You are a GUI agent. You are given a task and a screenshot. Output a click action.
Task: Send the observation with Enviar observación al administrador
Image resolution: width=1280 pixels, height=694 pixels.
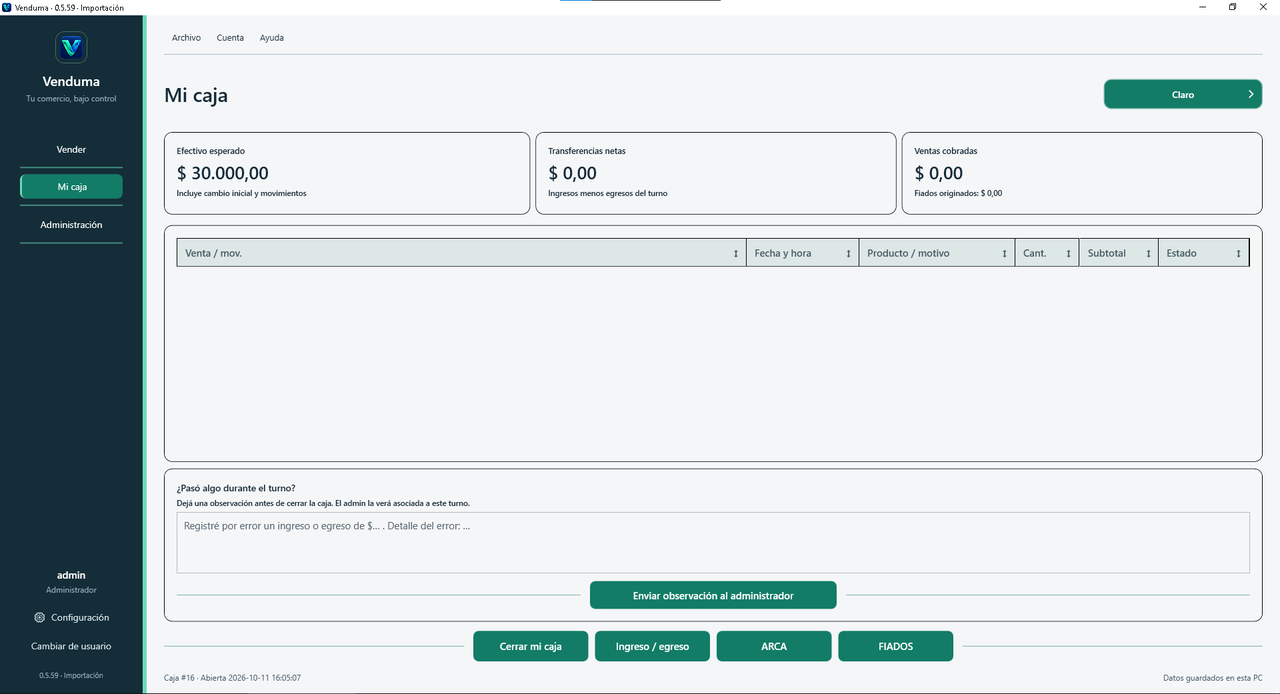click(713, 595)
